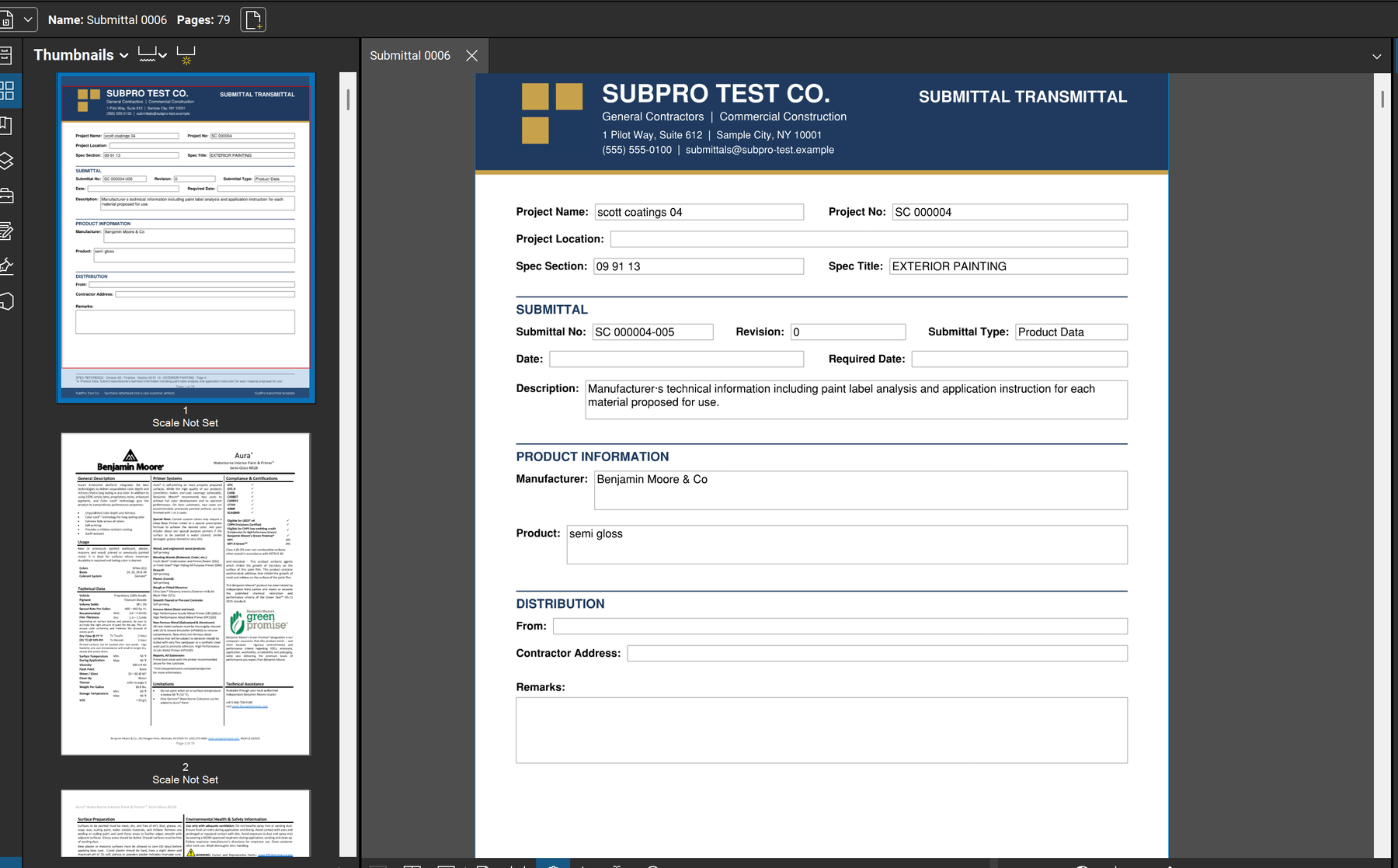Open the Signatures panel pen icon

(x=6, y=266)
